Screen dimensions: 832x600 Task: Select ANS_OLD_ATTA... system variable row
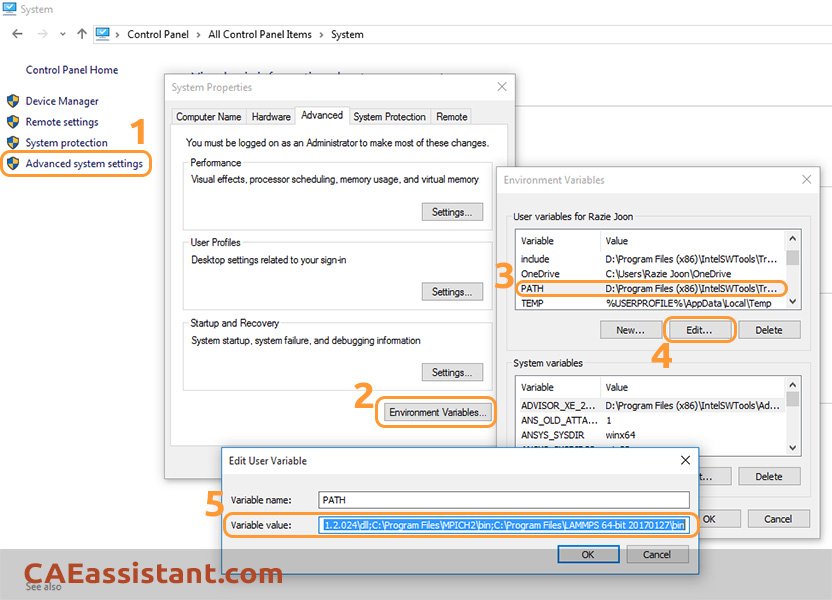649,420
